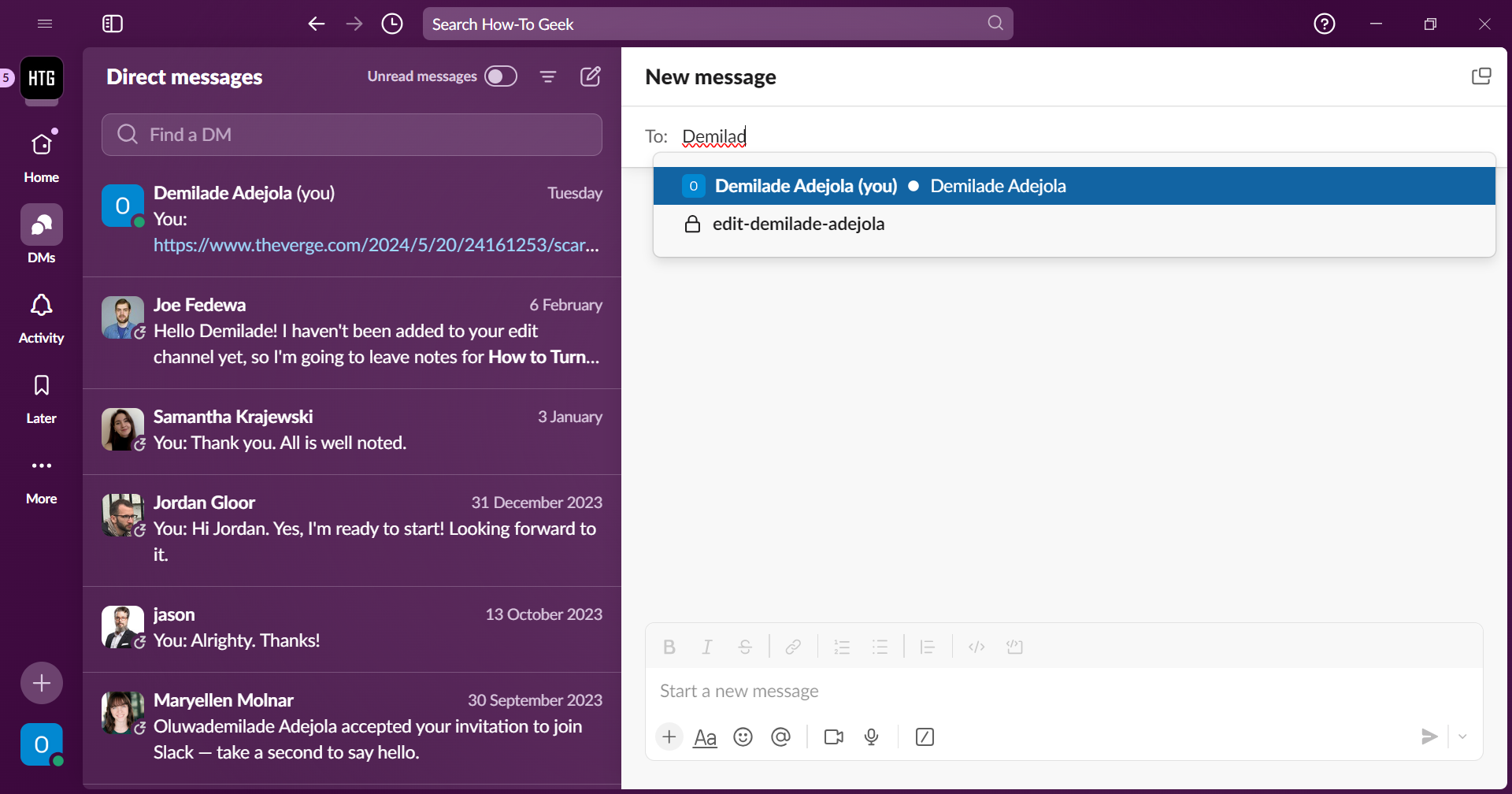The image size is (1512, 794).
Task: Open new message in separate window
Action: [1481, 76]
